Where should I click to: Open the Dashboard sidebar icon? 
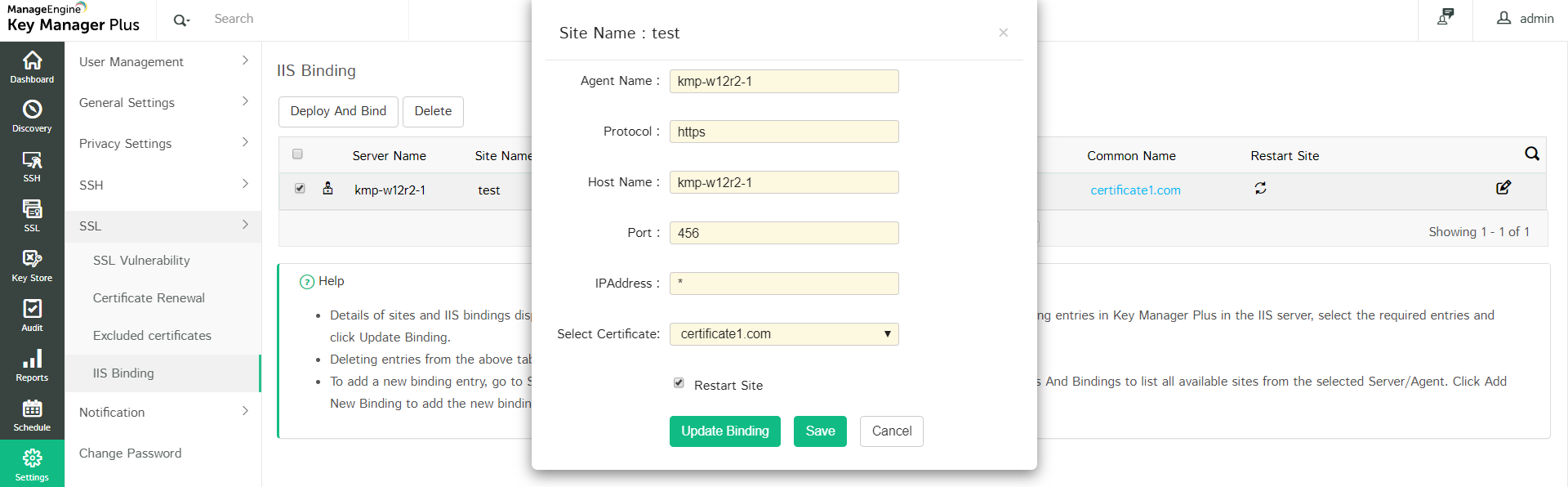point(32,67)
